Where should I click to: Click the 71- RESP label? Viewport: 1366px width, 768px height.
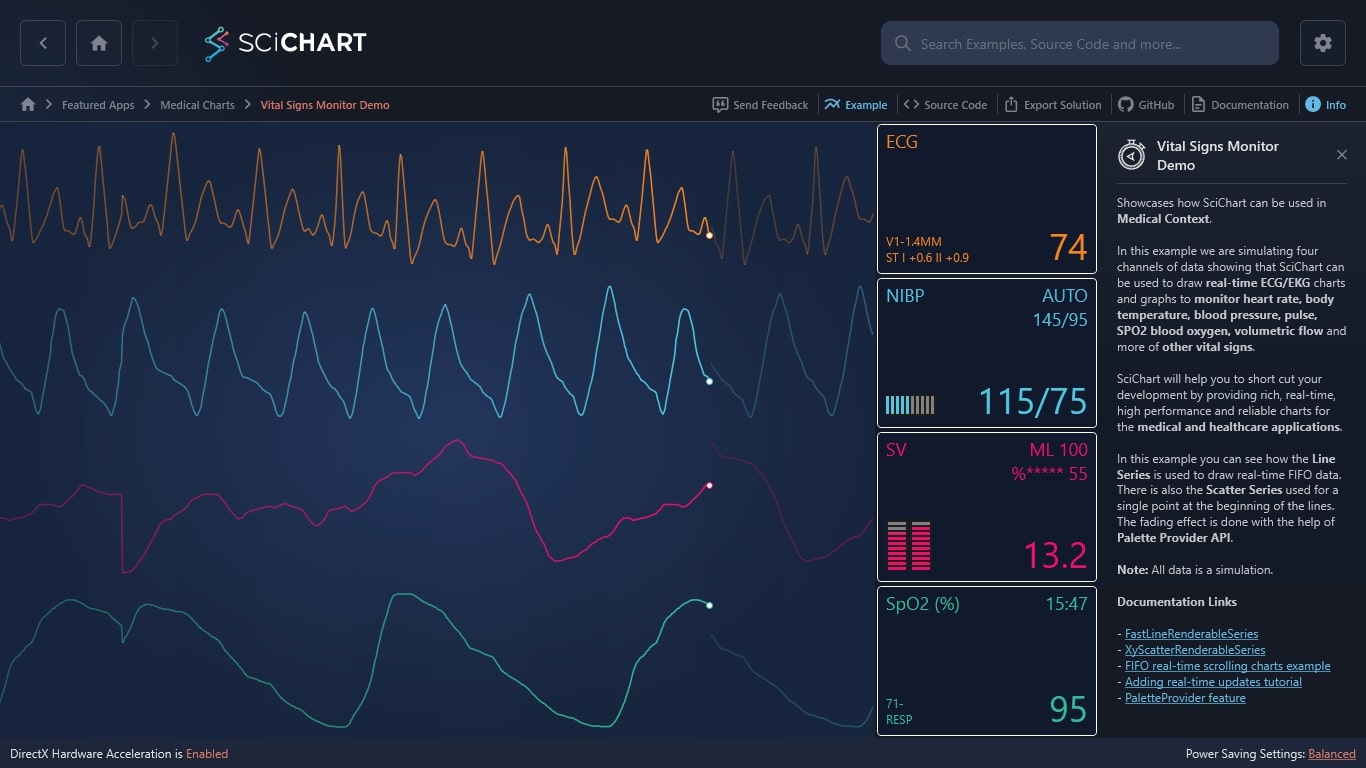899,712
